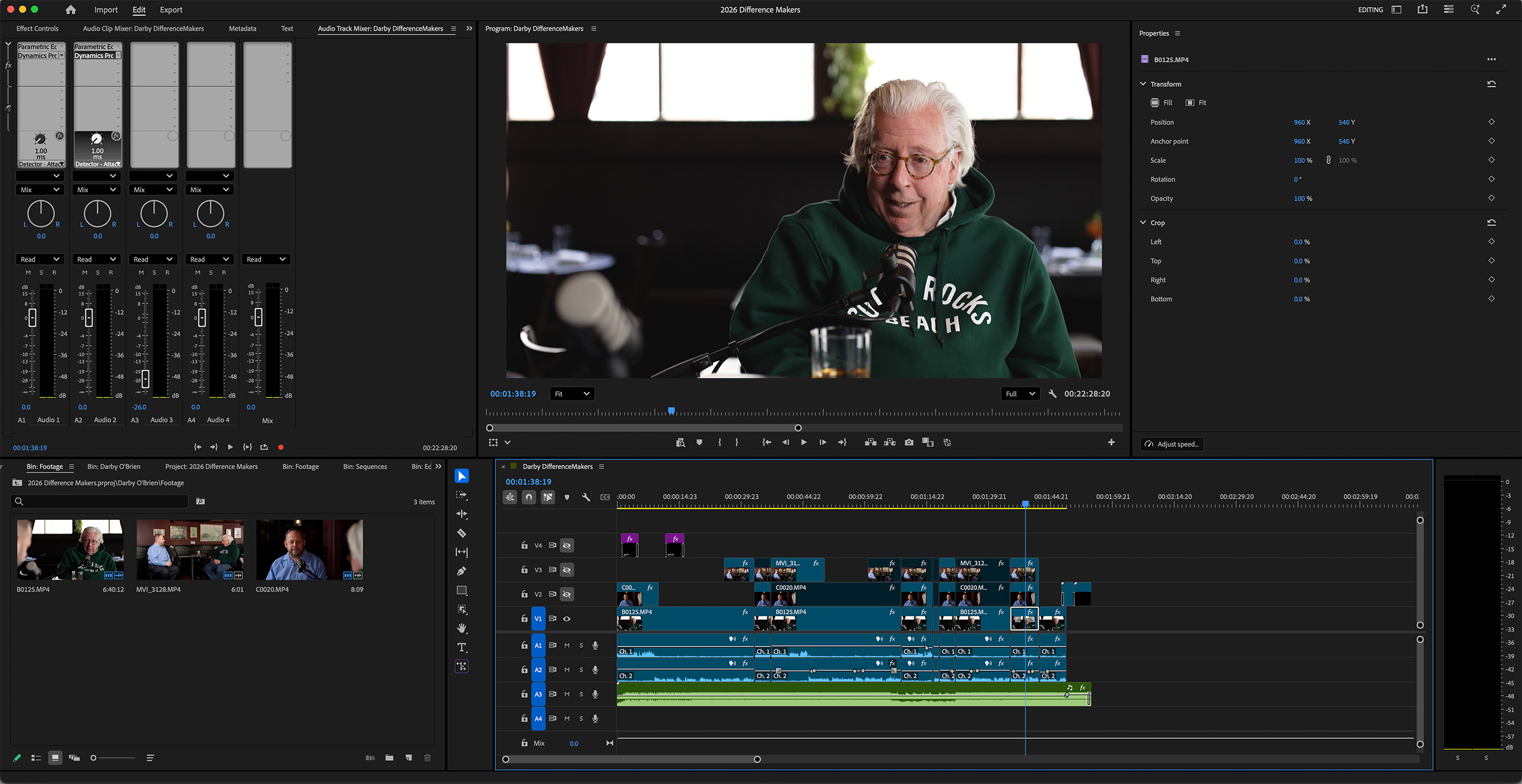Open the Export tab

[171, 10]
